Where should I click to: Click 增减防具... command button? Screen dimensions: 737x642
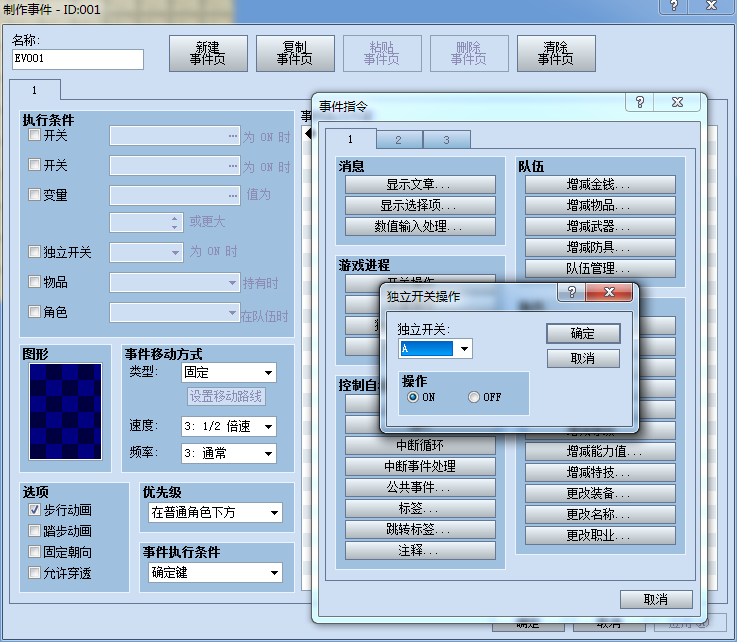pos(600,247)
